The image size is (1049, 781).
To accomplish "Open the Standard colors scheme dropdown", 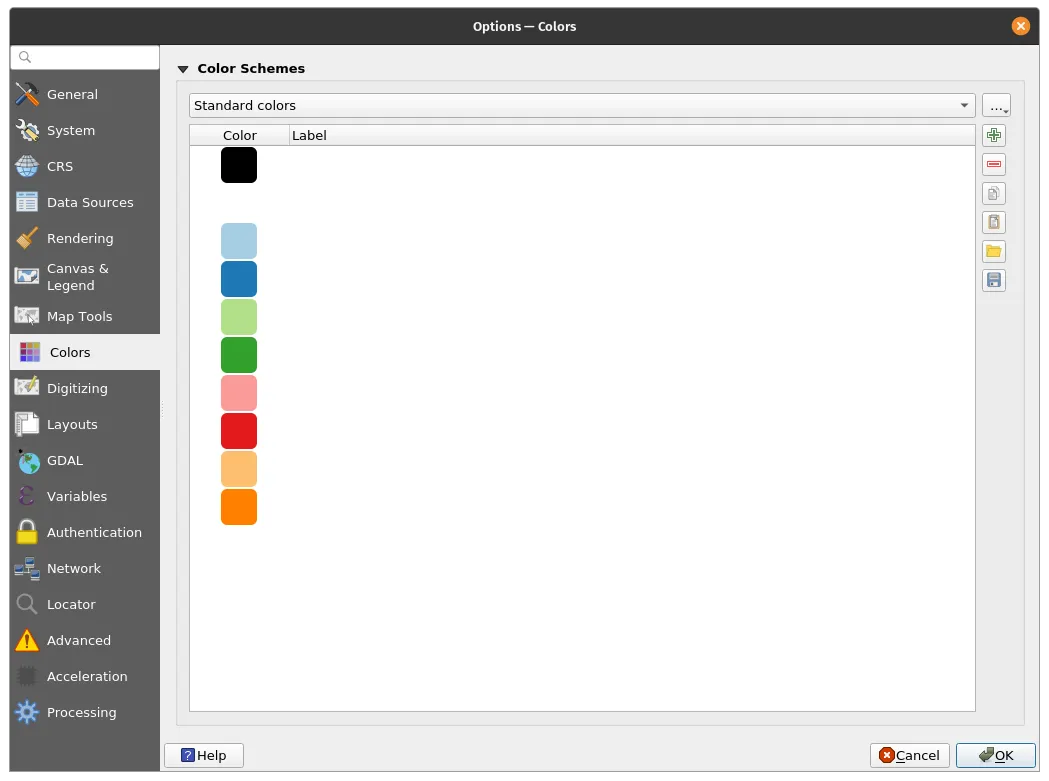I will click(582, 105).
